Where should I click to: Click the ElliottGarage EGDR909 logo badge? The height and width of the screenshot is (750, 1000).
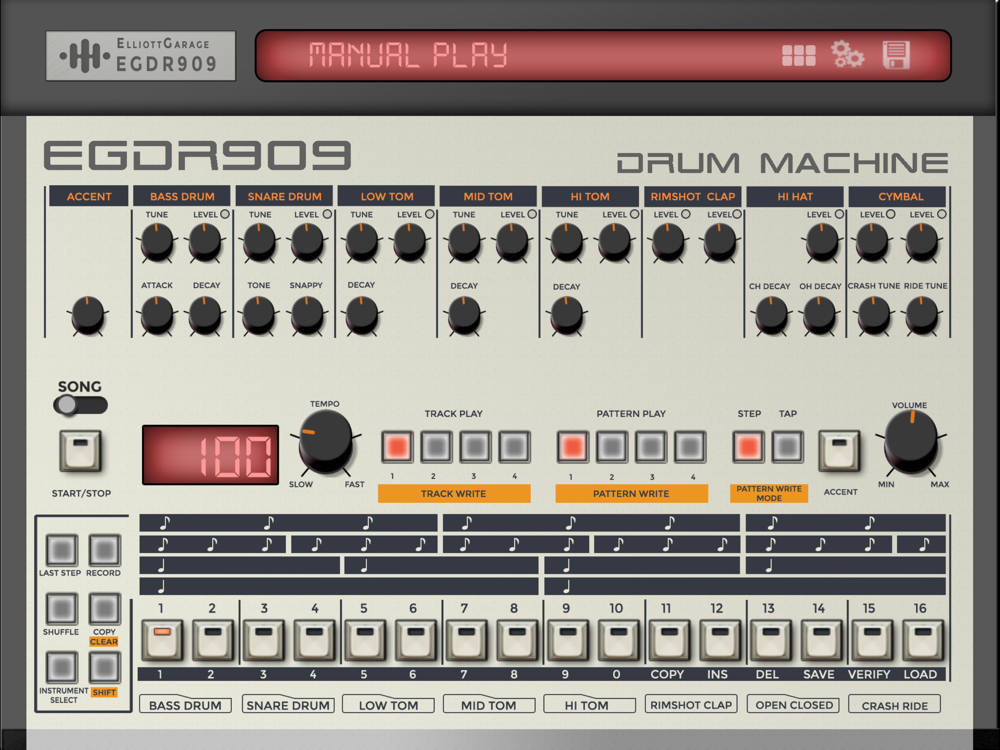pos(141,55)
